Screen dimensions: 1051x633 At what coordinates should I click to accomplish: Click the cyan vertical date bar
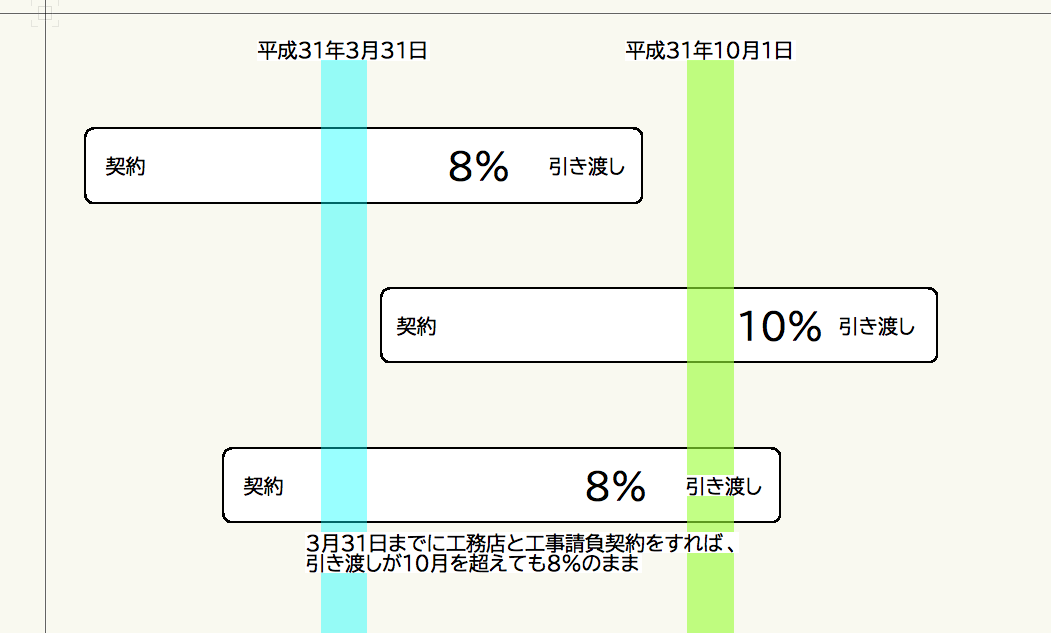(344, 250)
